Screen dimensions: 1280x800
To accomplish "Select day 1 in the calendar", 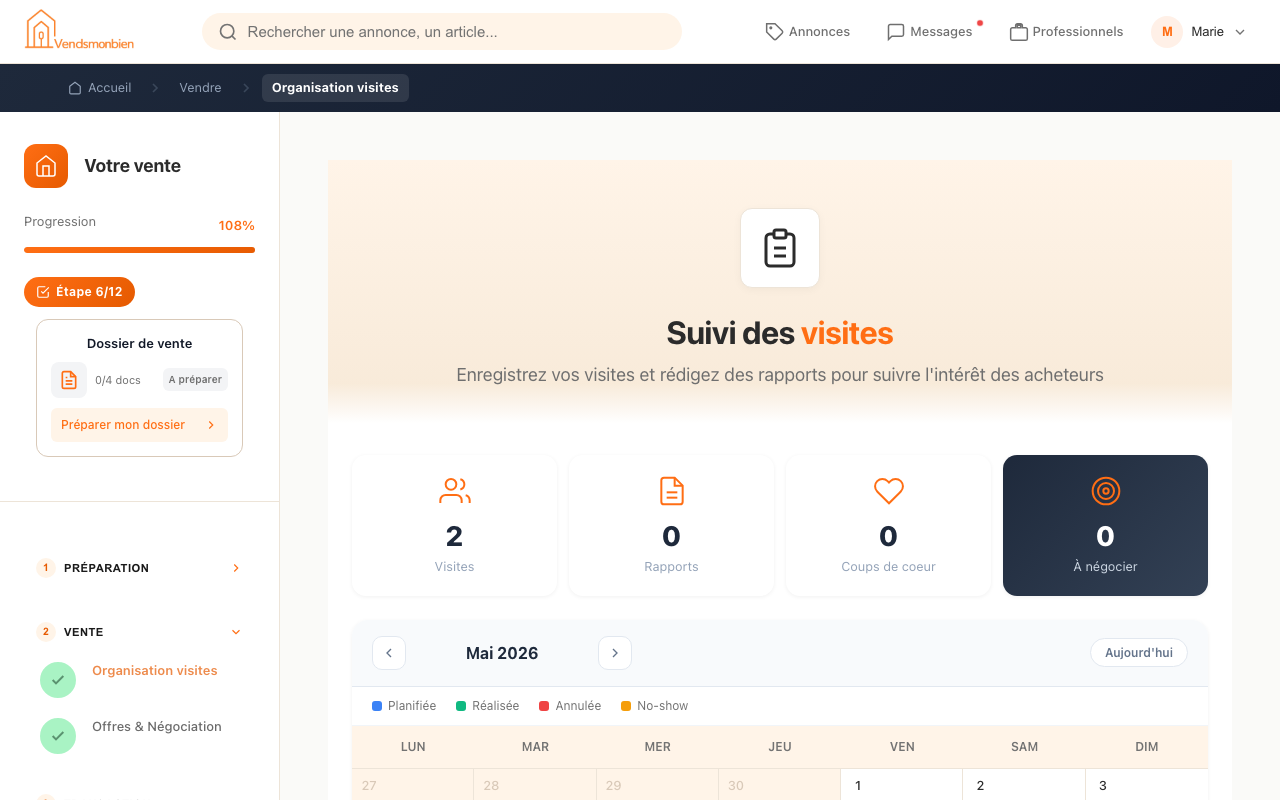I will [901, 785].
